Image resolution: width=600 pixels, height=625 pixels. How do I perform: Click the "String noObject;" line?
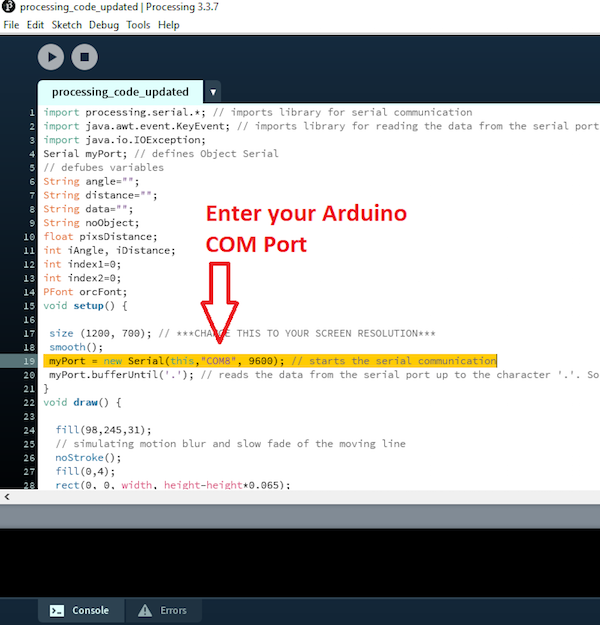coord(91,223)
